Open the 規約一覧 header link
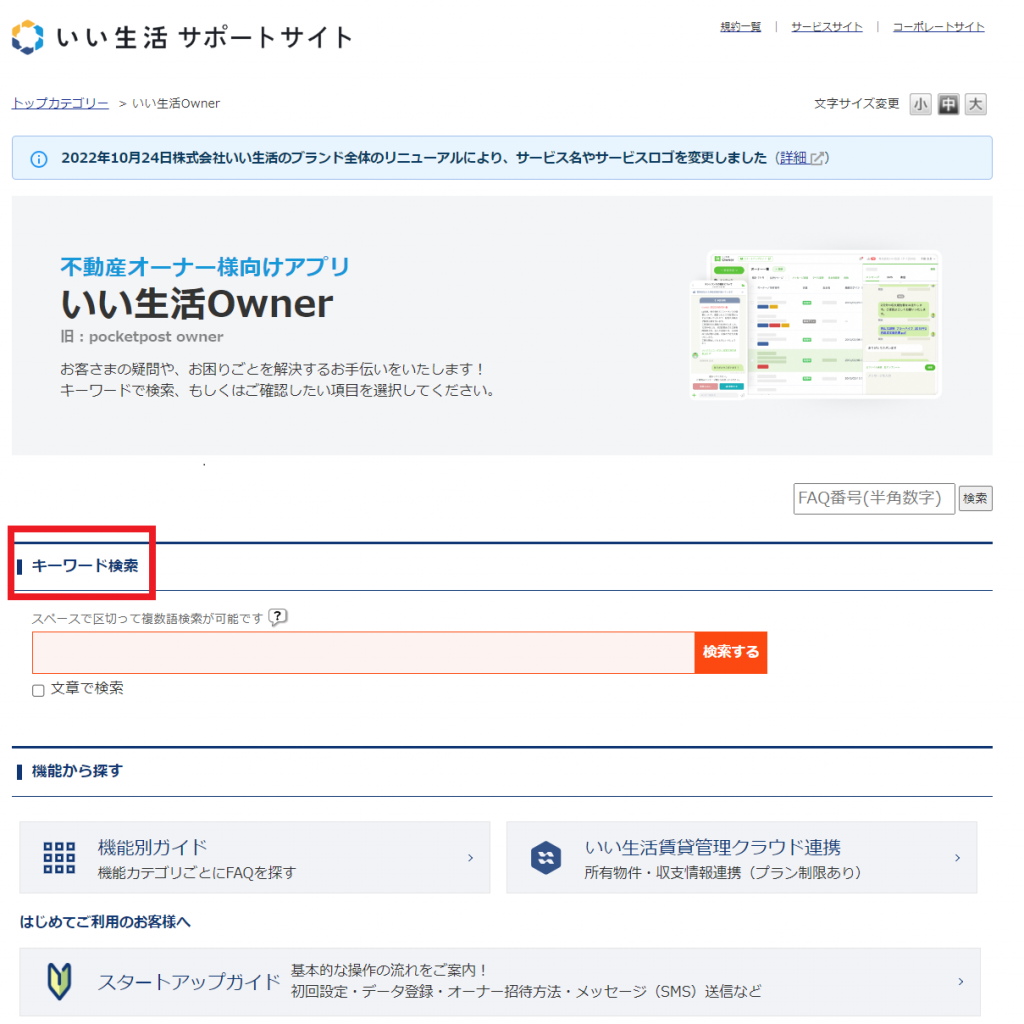The width and height of the screenshot is (1024, 1024). point(741,27)
